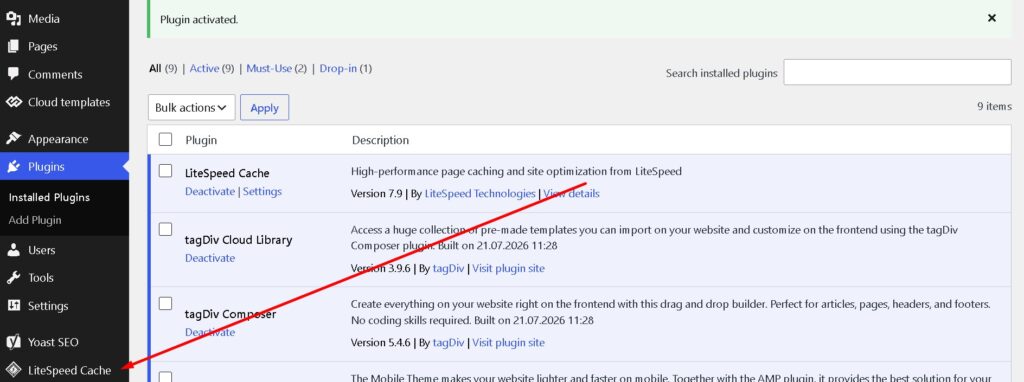This screenshot has height=382, width=1024.
Task: Check the tagDiv Composer checkbox
Action: click(x=166, y=304)
